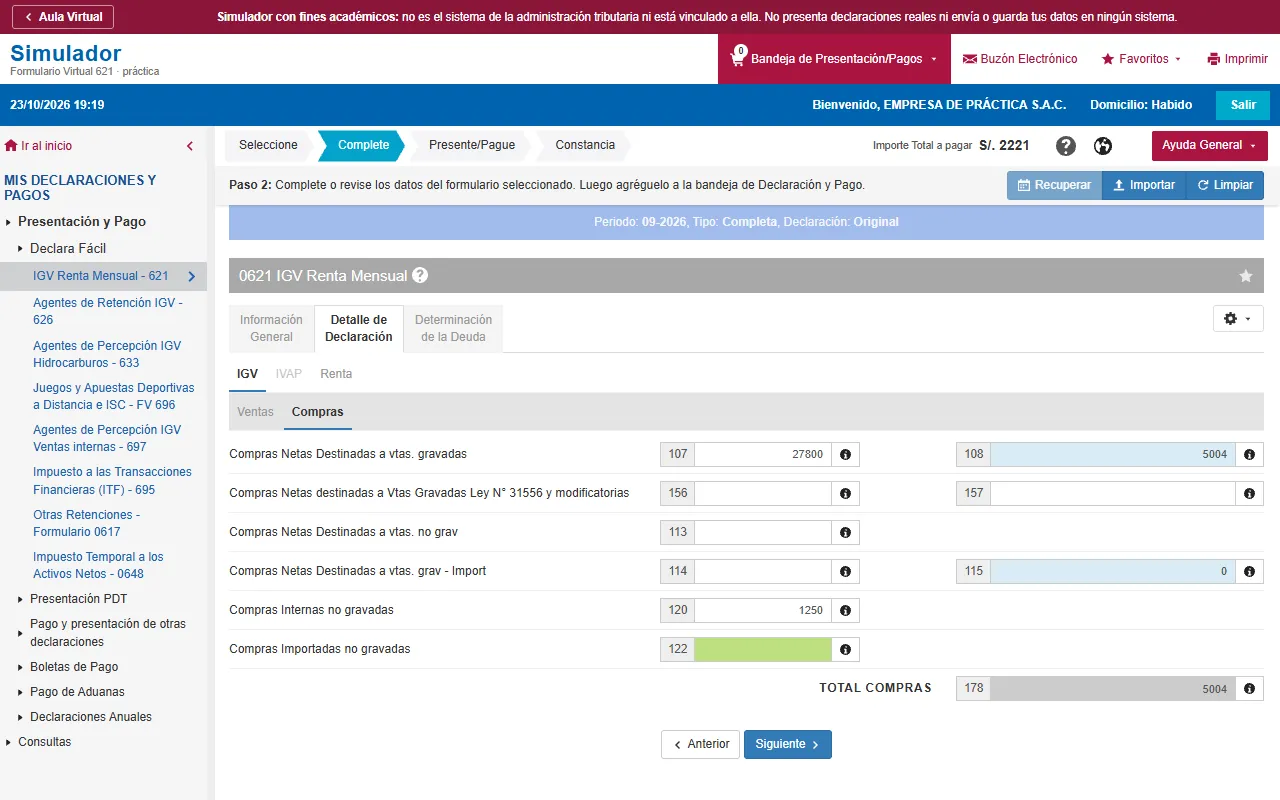The height and width of the screenshot is (800, 1280).
Task: Open Agentes de Retención IGV - 626
Action: tap(108, 311)
